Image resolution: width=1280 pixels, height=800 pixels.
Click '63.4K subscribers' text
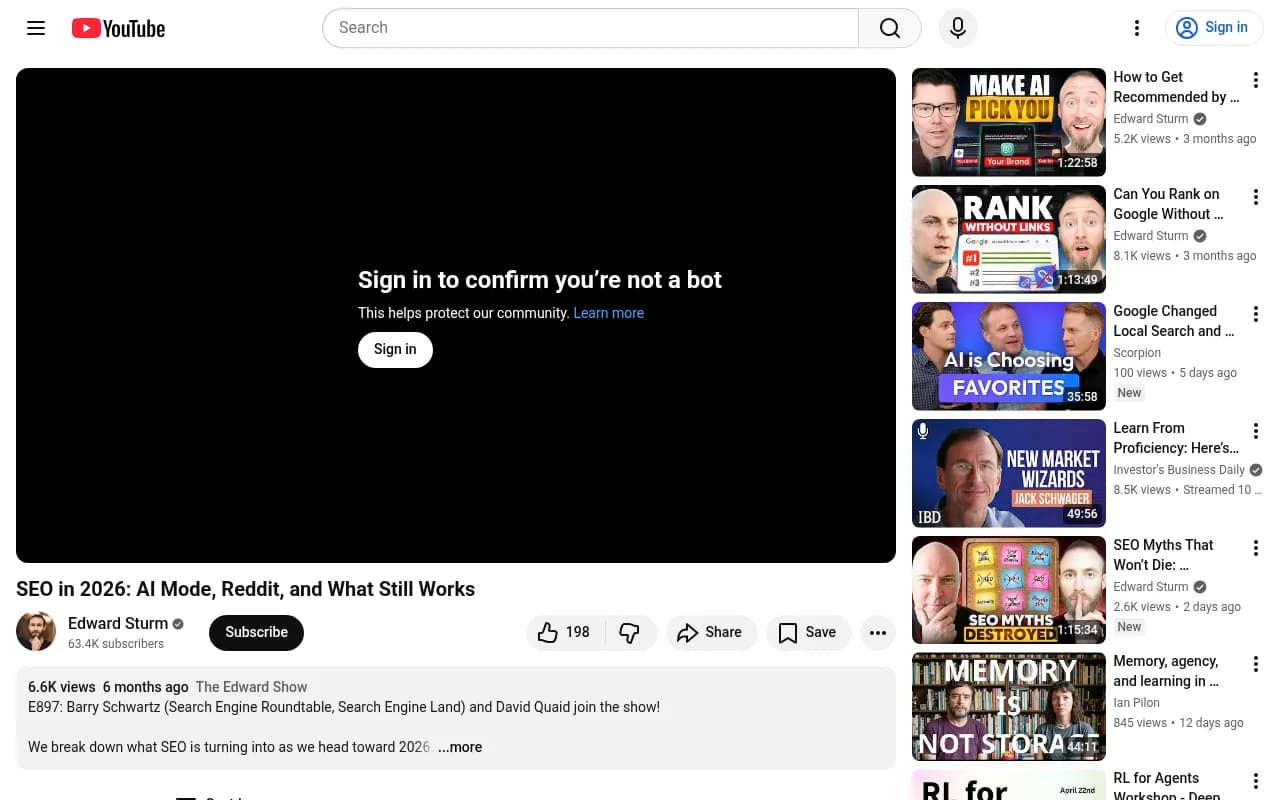click(x=116, y=644)
